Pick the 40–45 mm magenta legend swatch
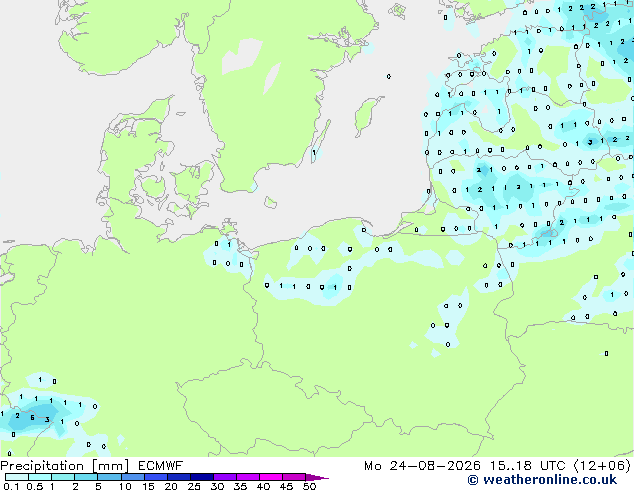Viewport: 634px width, 490px height. (271, 477)
